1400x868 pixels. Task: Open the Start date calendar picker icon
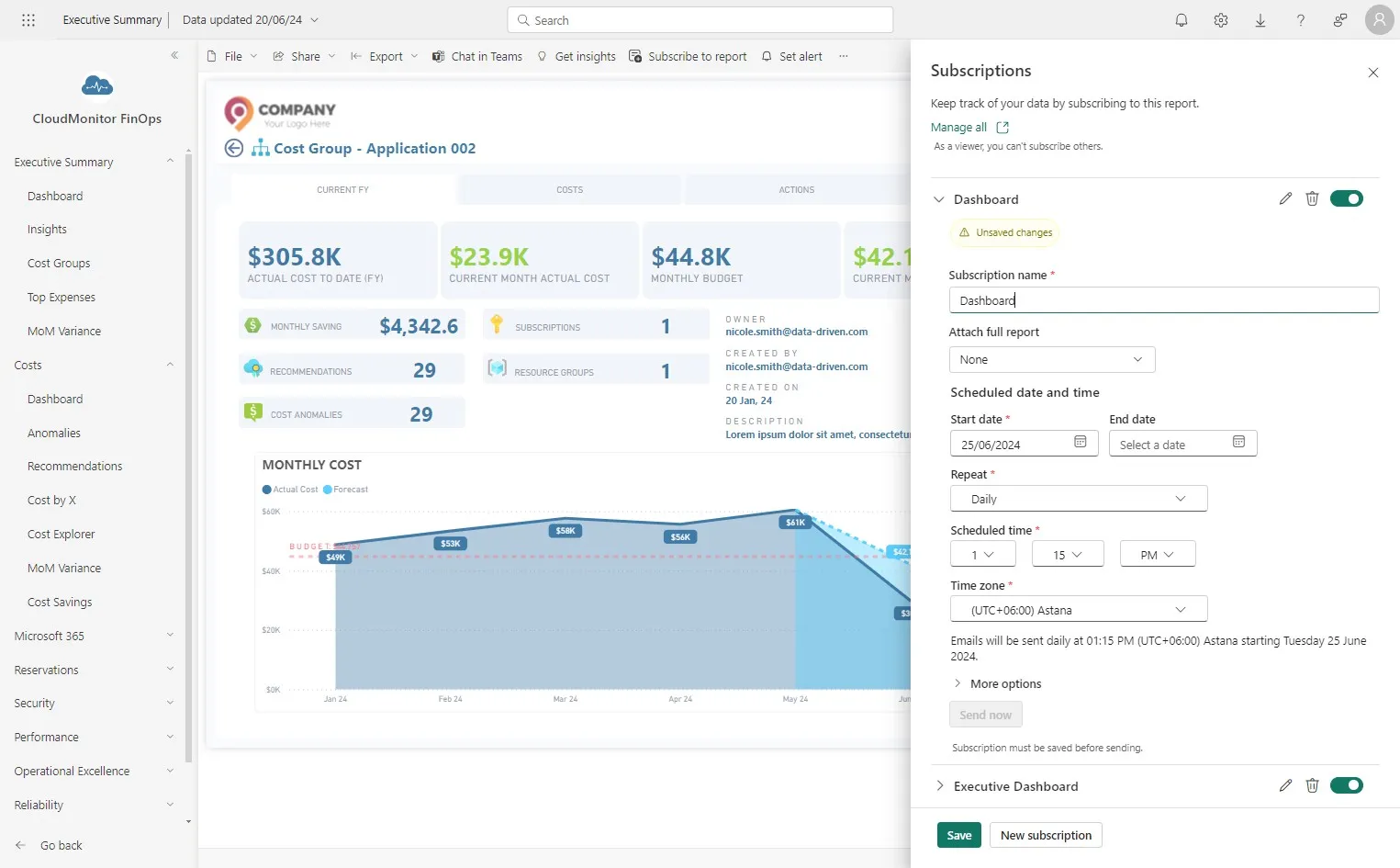click(1081, 443)
